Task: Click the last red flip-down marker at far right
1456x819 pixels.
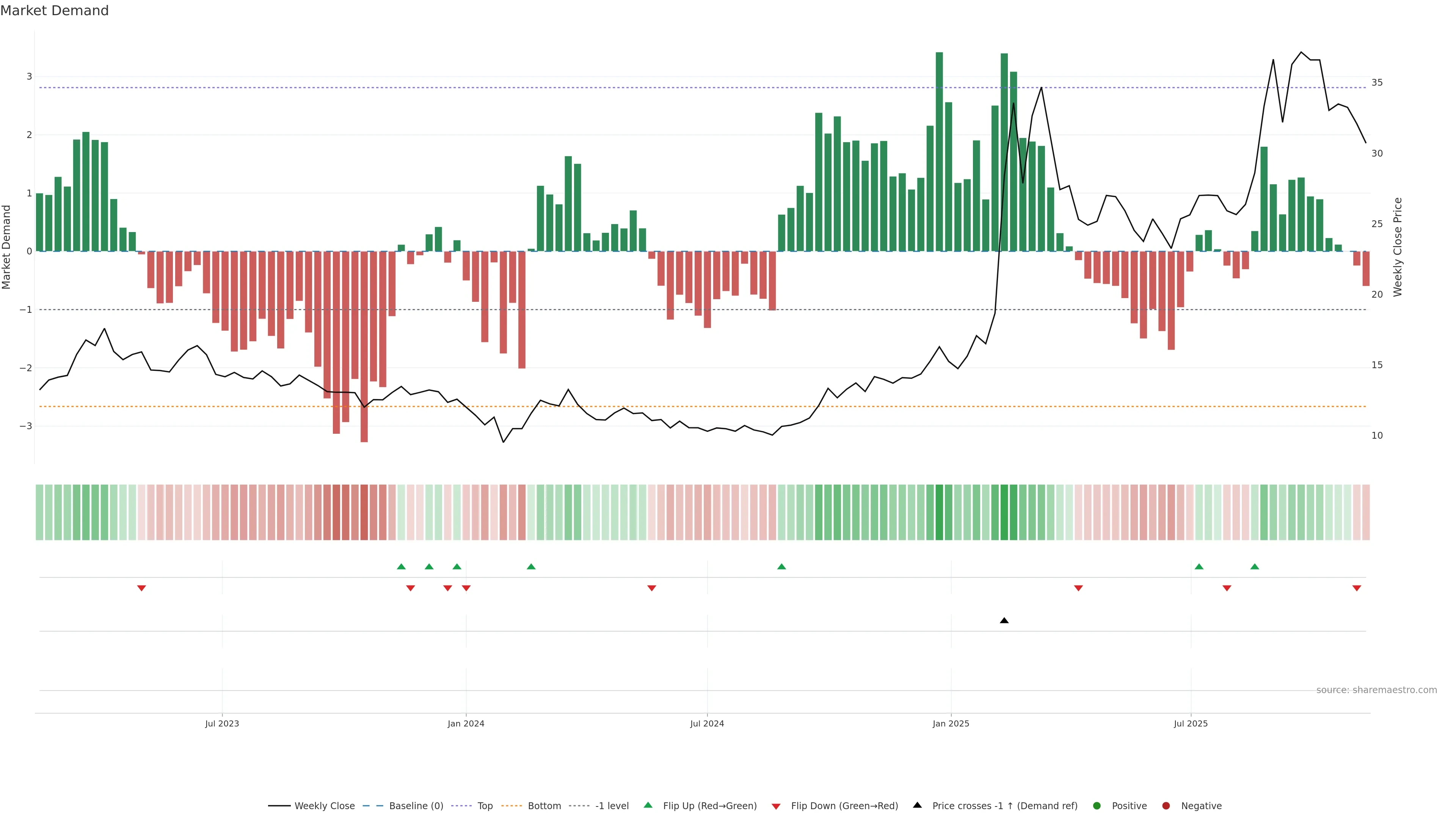Action: click(1357, 588)
